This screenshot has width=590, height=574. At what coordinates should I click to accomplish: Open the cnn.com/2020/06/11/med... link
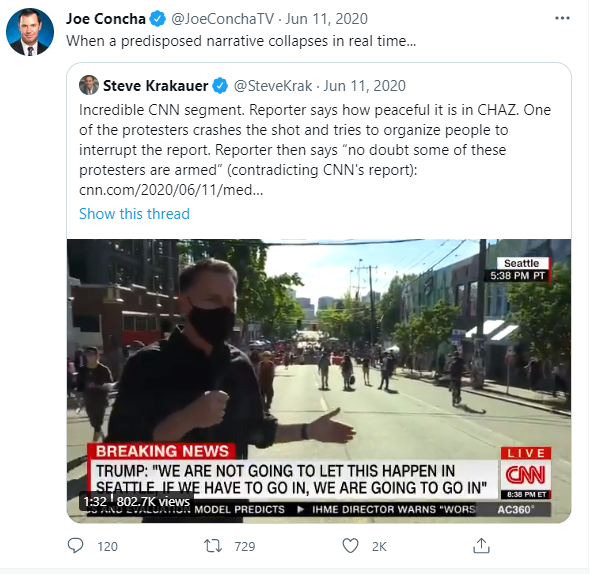click(x=171, y=190)
